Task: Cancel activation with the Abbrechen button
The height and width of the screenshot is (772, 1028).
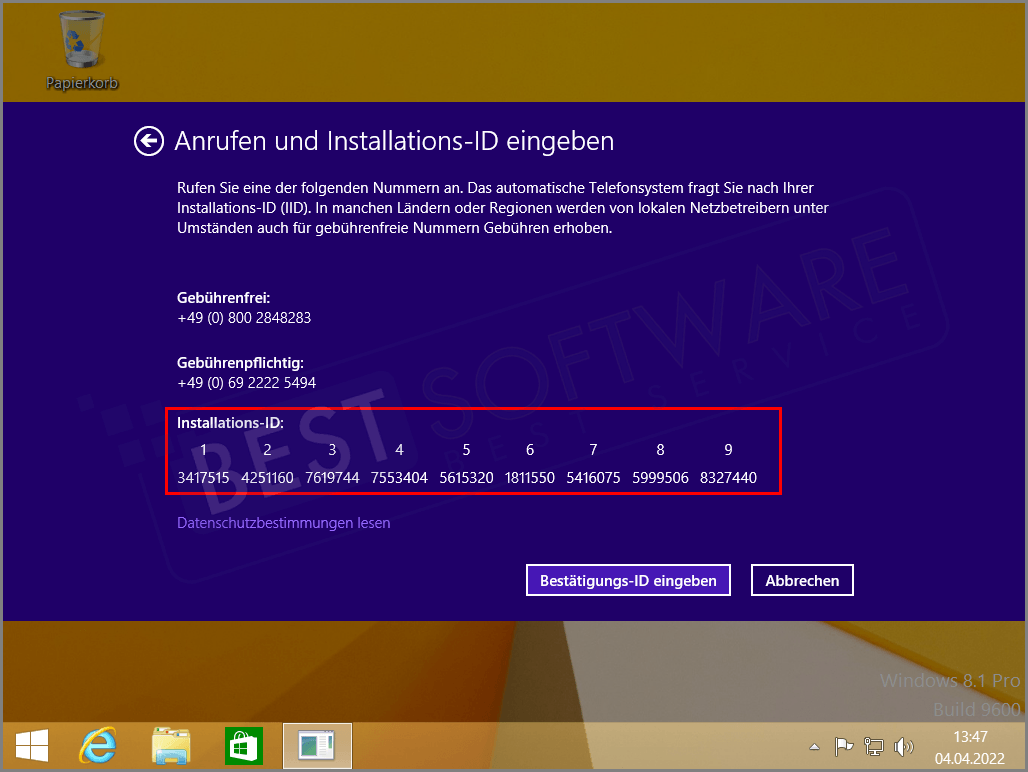Action: pyautogui.click(x=801, y=580)
